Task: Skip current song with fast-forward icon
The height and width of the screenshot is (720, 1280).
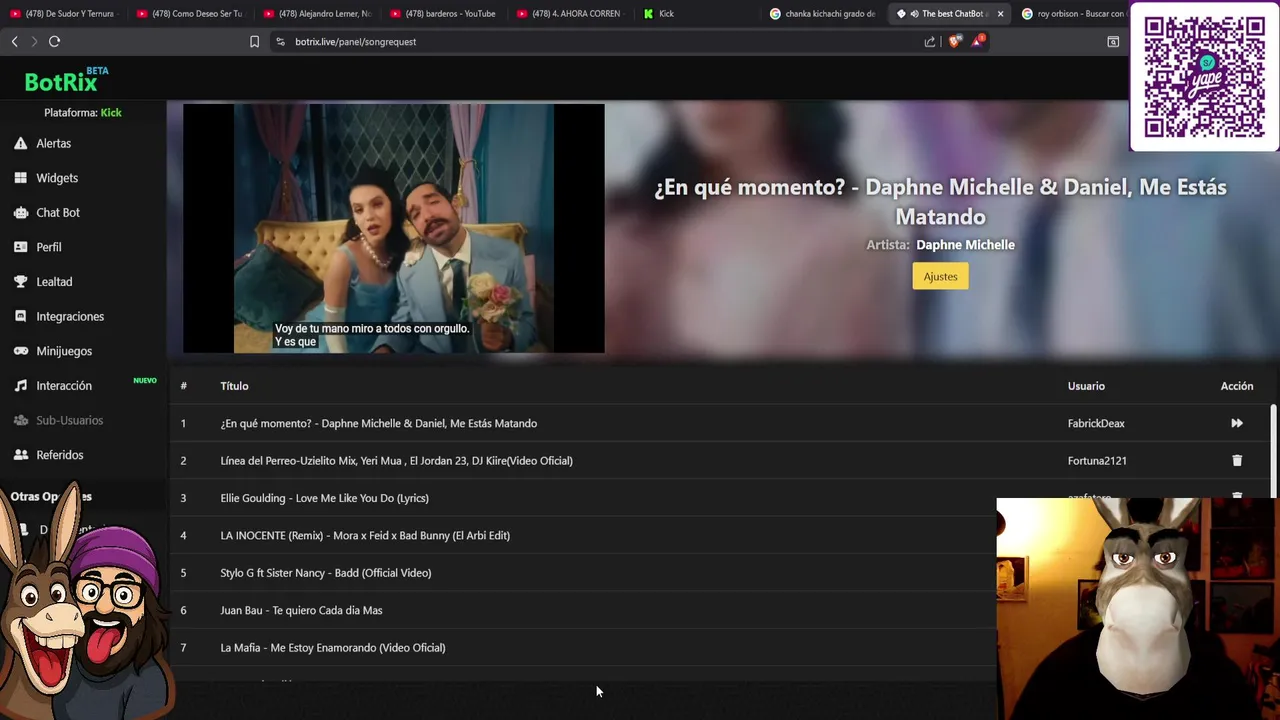Action: pyautogui.click(x=1237, y=423)
